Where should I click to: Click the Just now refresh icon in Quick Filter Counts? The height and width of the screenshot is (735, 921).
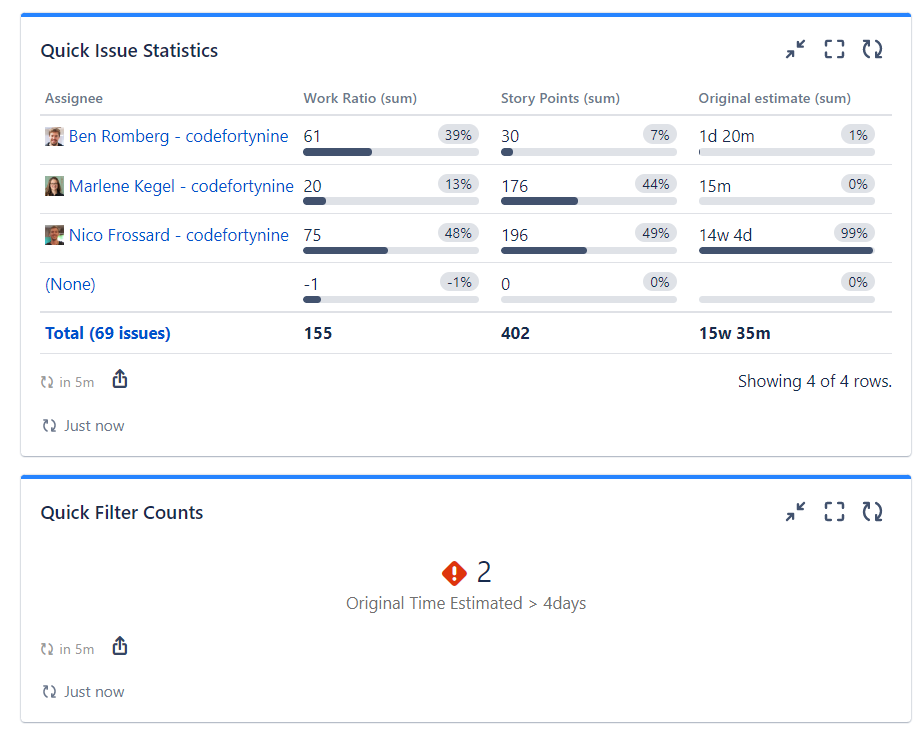(48, 691)
